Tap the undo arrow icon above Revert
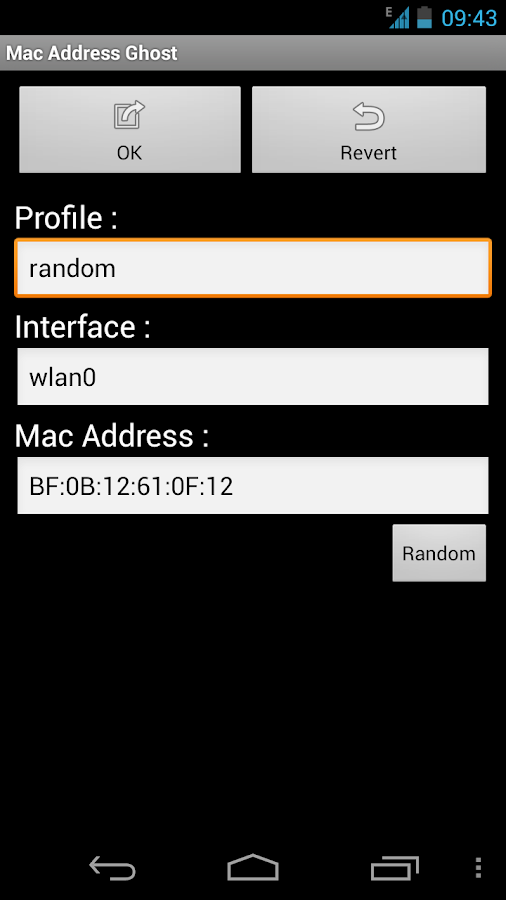 click(368, 115)
